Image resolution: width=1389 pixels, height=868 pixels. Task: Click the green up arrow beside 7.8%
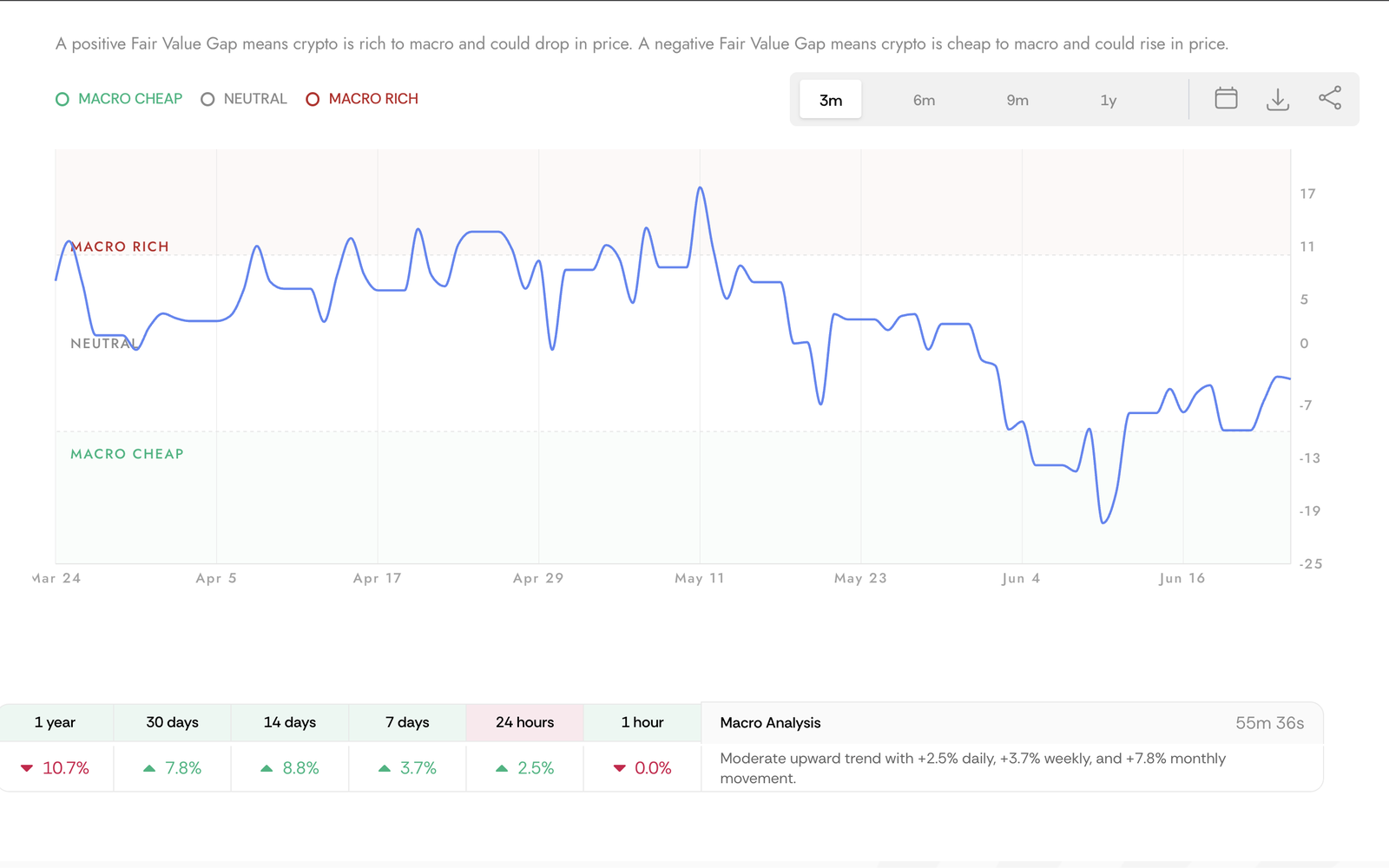tap(149, 768)
